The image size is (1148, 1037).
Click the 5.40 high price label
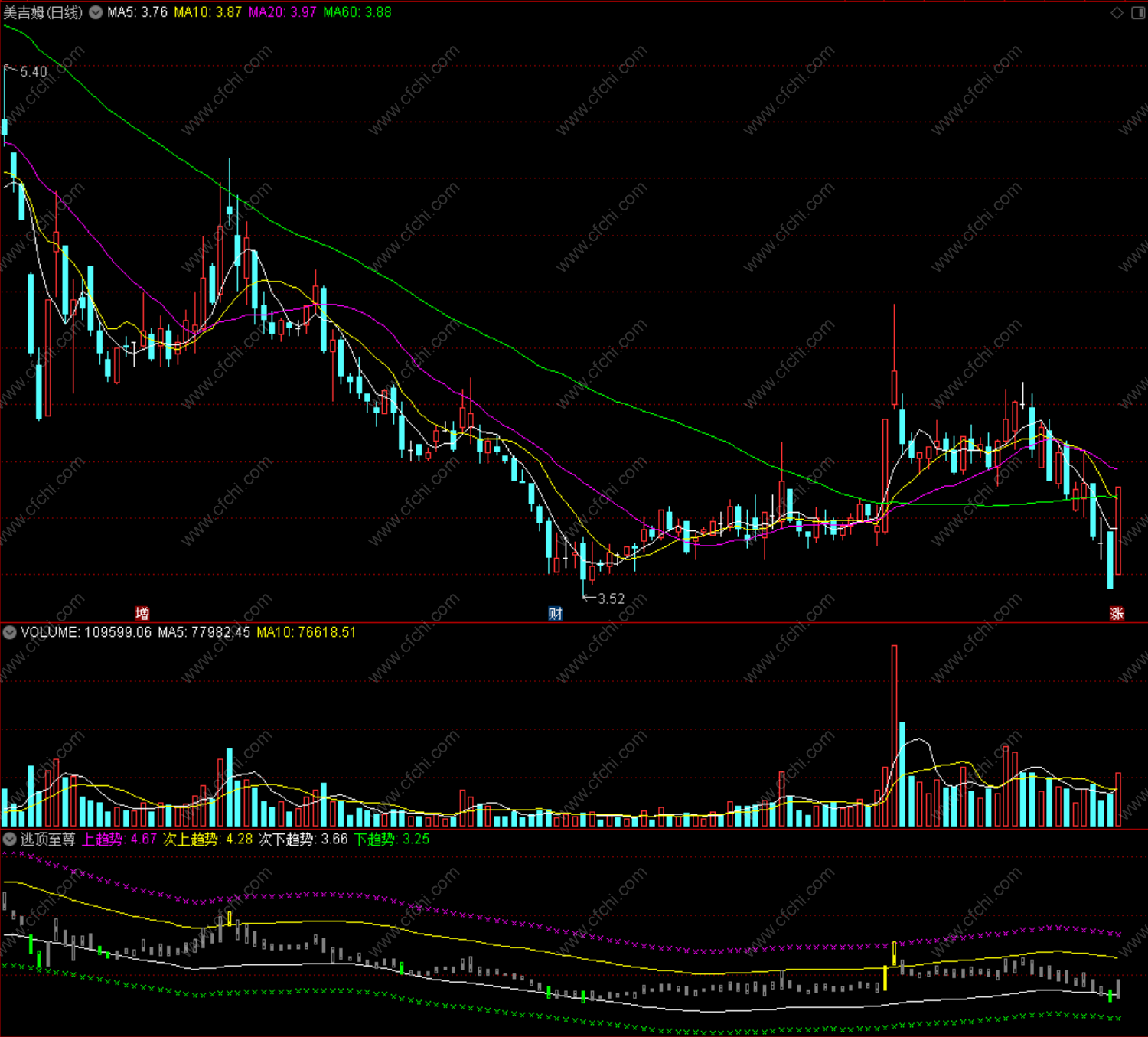pos(34,72)
